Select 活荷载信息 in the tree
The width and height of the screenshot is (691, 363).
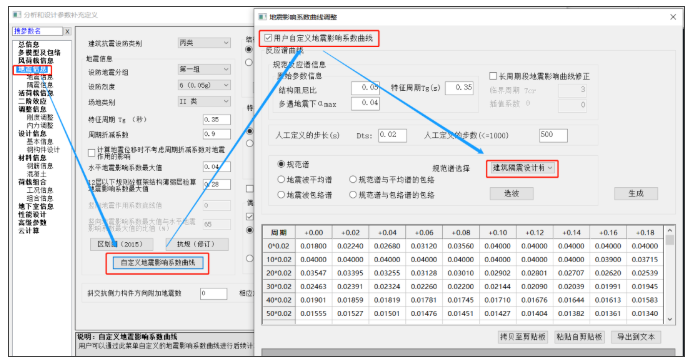pos(36,93)
